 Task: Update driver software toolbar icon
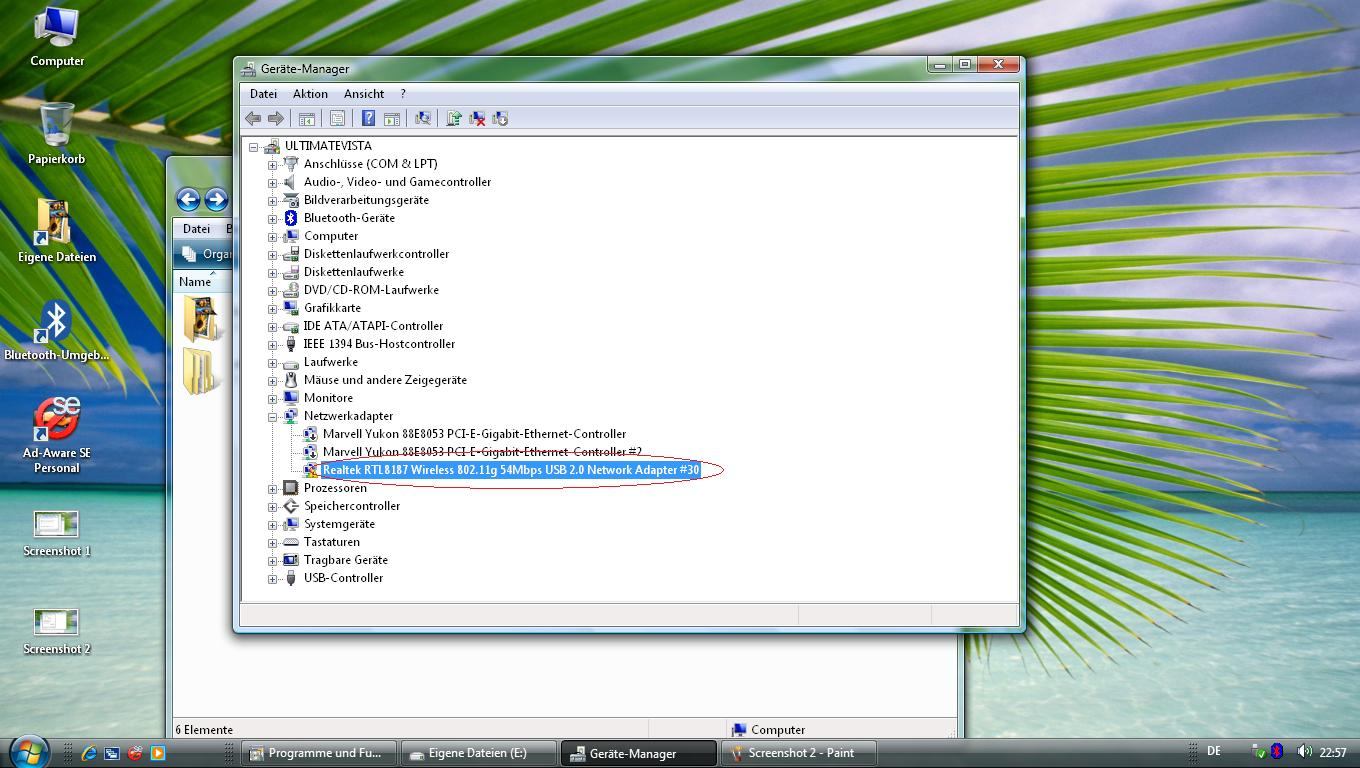point(454,118)
